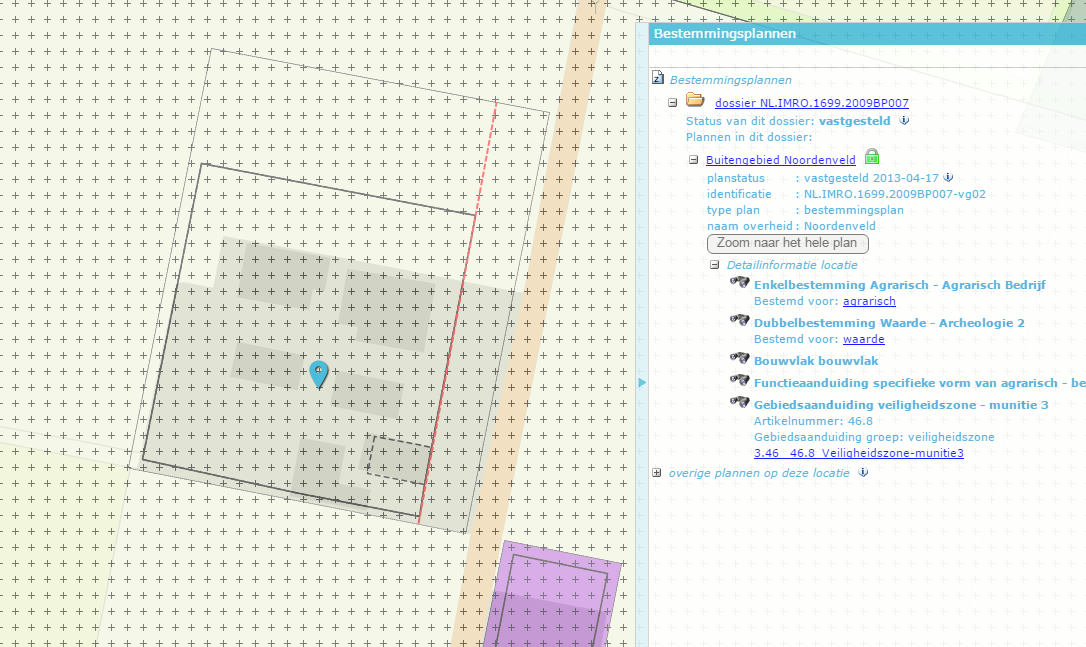Click the side panel collapse arrow
Image resolution: width=1086 pixels, height=647 pixels.
click(642, 382)
